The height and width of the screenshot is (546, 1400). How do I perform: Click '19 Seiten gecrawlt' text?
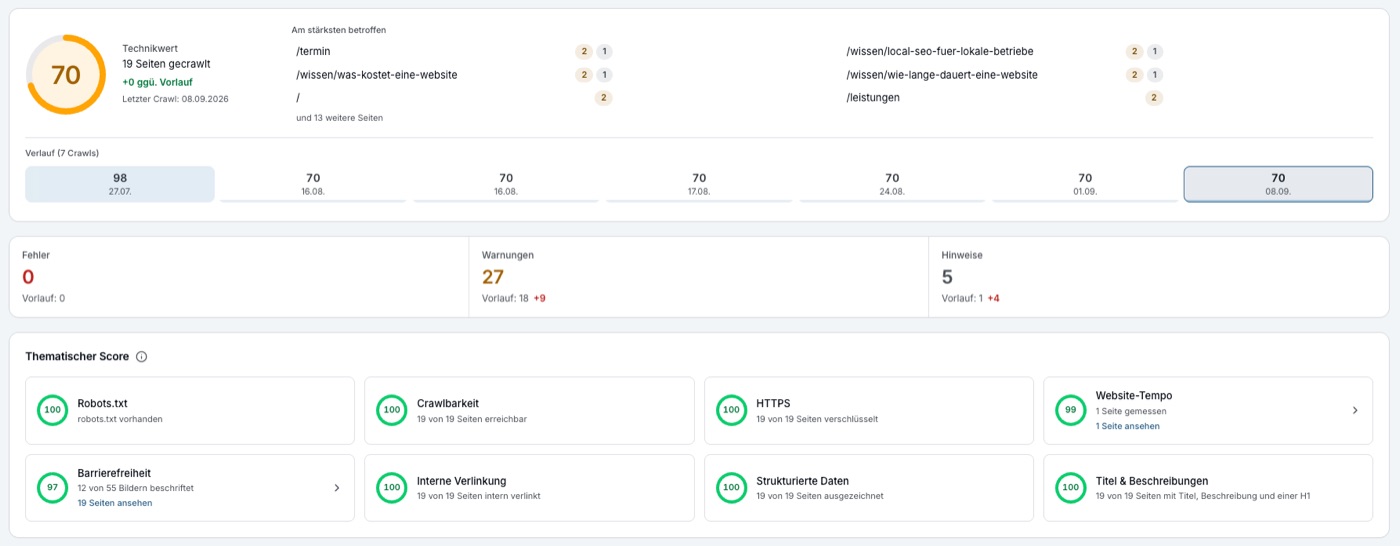point(166,64)
